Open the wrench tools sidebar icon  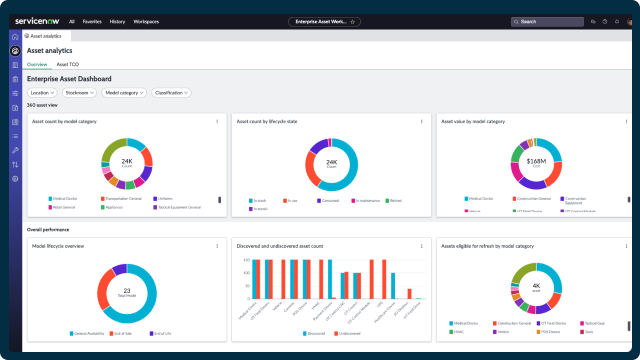15,150
